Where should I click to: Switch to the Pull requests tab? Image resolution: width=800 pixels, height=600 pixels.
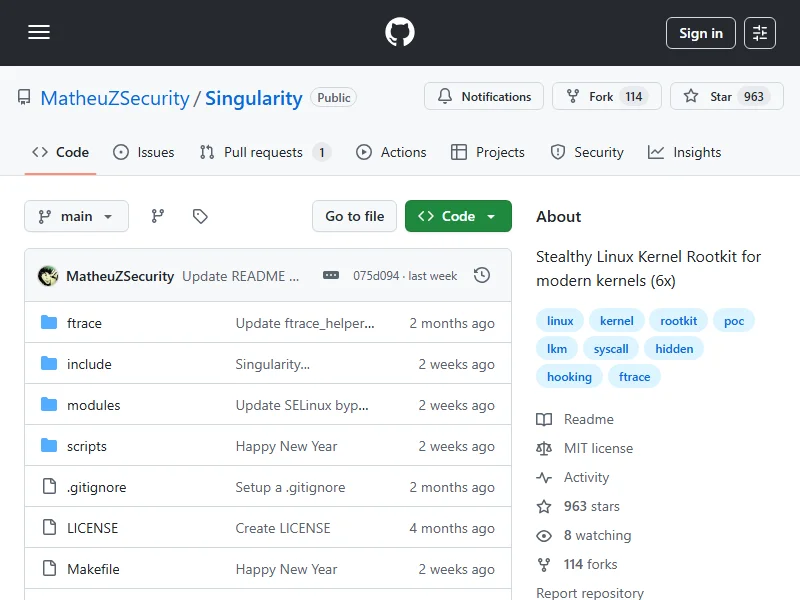tap(264, 152)
